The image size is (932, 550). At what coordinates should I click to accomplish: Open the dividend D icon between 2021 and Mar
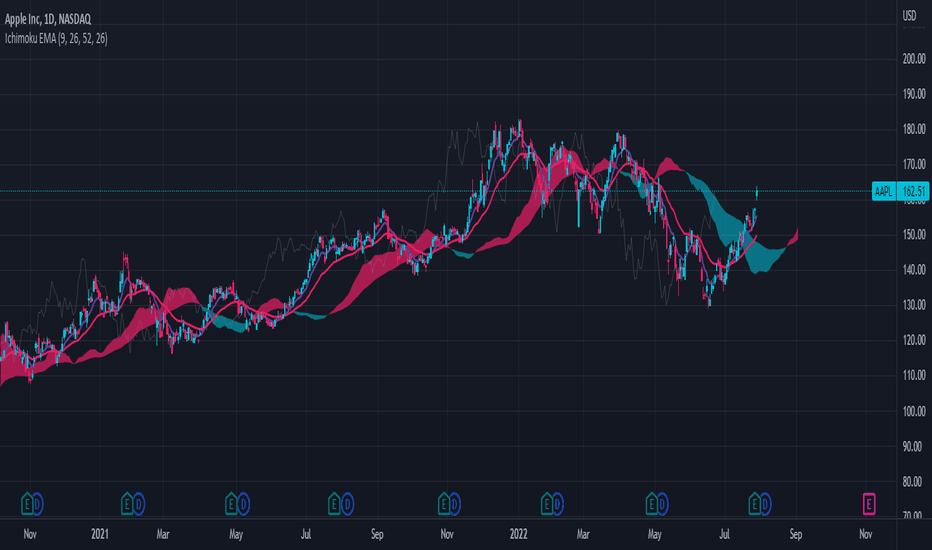138,505
